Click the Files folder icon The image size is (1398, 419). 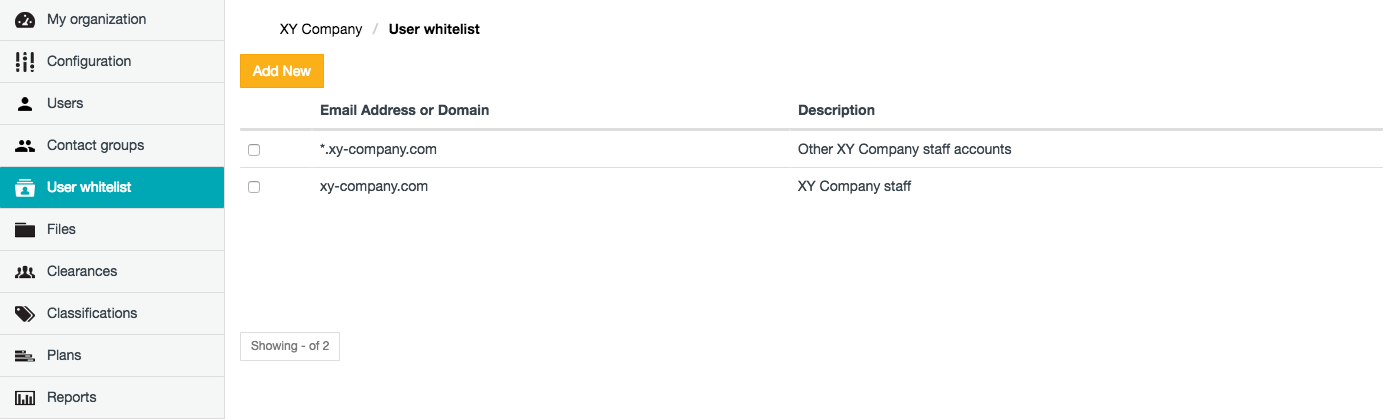(25, 229)
